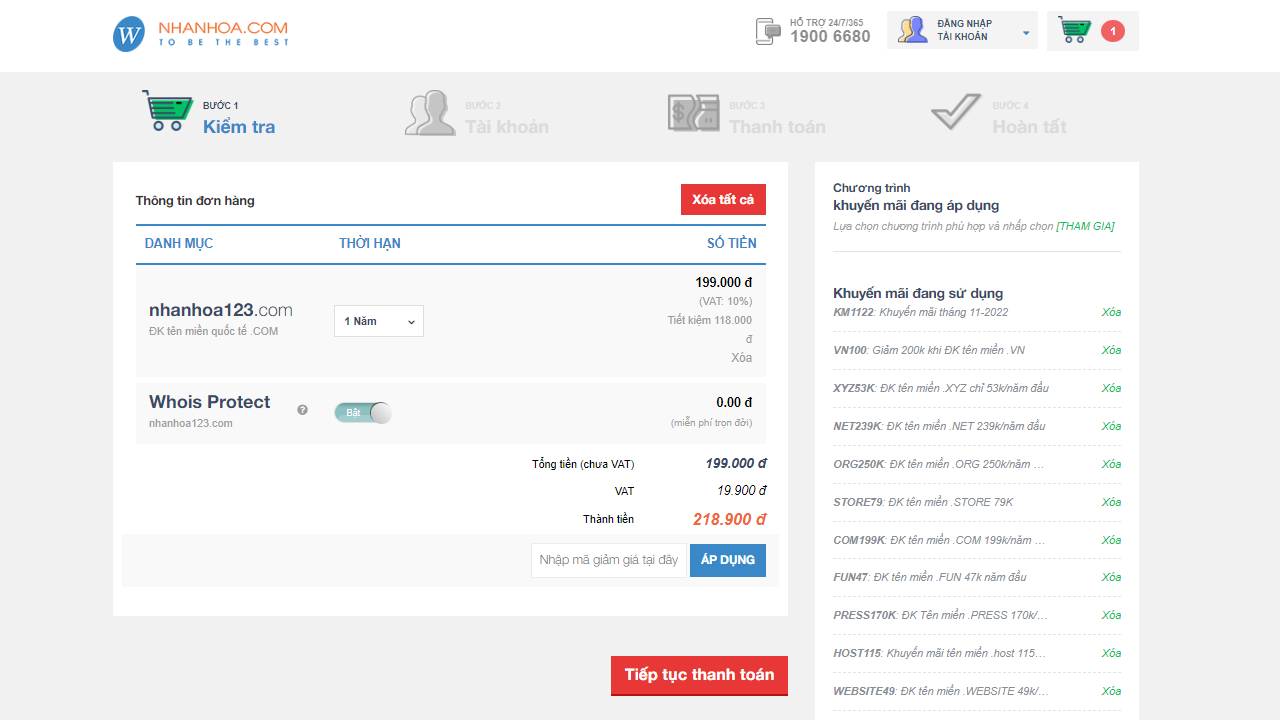Toggle the Whois Protect switch
Screen dimensions: 1280x720
pyautogui.click(x=363, y=412)
